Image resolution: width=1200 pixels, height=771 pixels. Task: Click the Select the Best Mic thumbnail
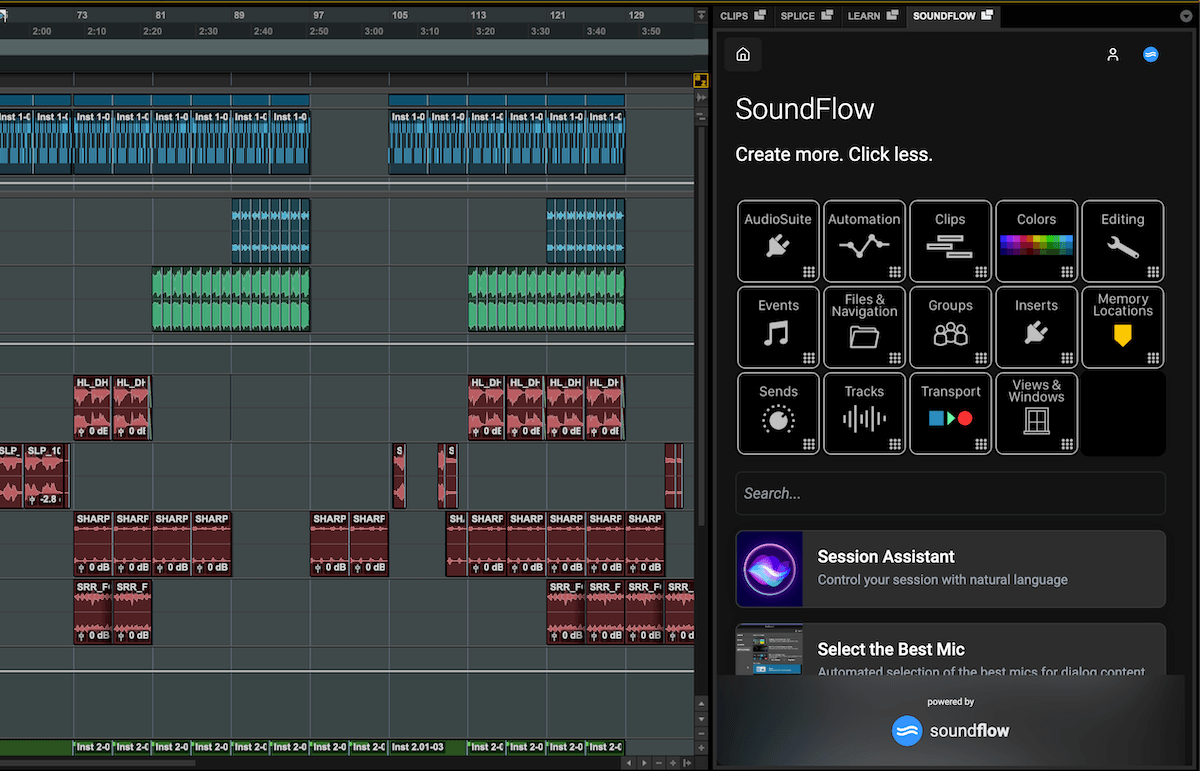pyautogui.click(x=770, y=651)
